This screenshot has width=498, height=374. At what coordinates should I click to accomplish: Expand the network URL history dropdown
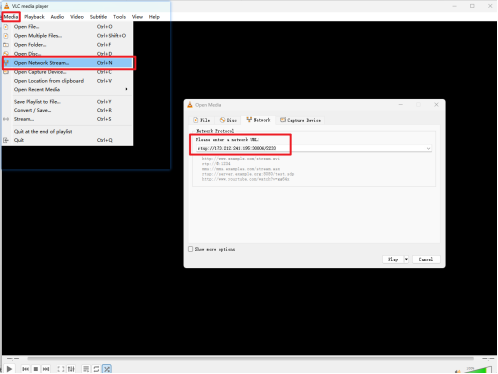click(429, 148)
